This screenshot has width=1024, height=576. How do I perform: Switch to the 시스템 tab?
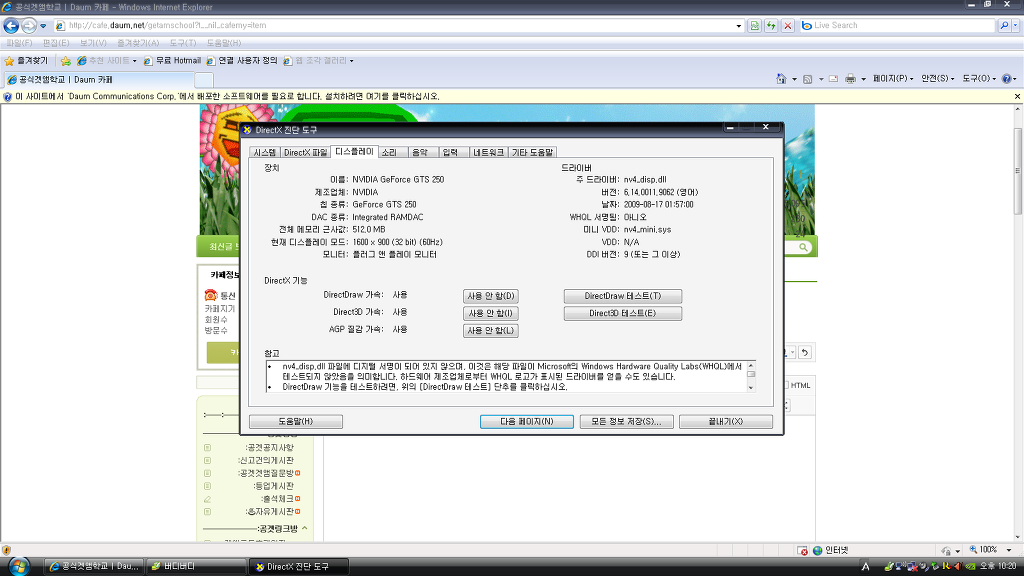[x=264, y=152]
